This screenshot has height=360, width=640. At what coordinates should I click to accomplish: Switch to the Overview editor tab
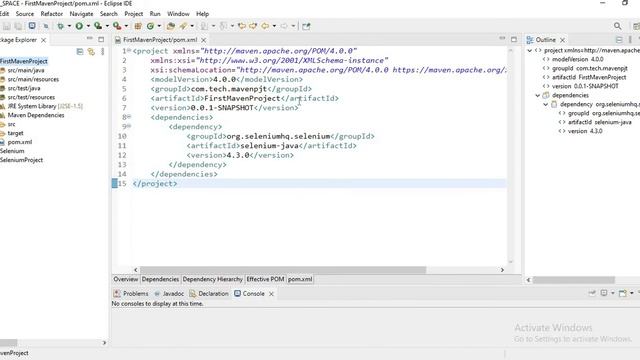coord(126,279)
